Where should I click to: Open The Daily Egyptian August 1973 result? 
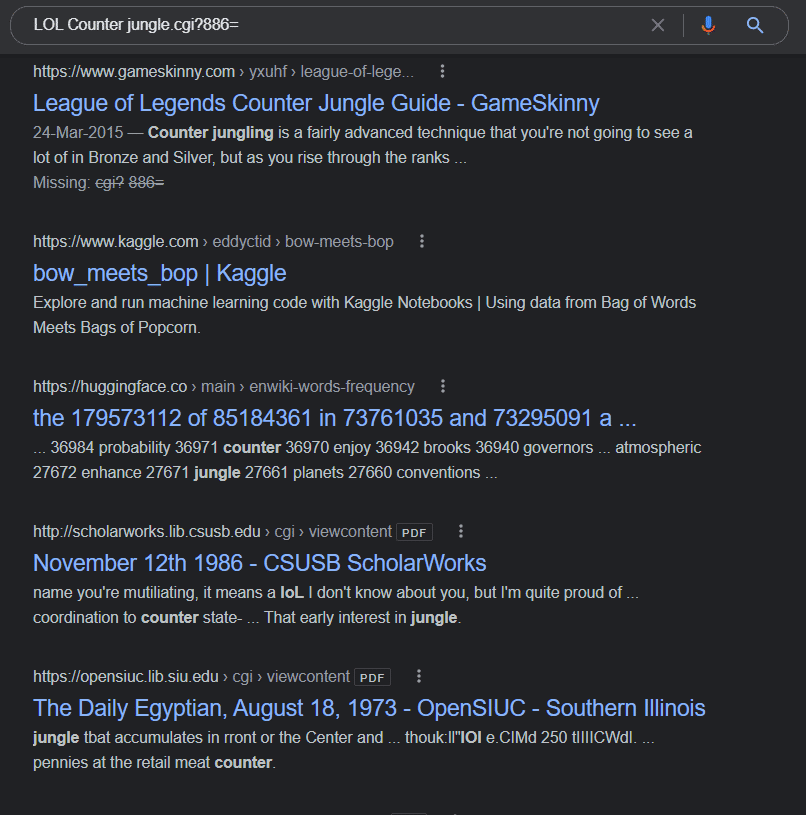[368, 708]
